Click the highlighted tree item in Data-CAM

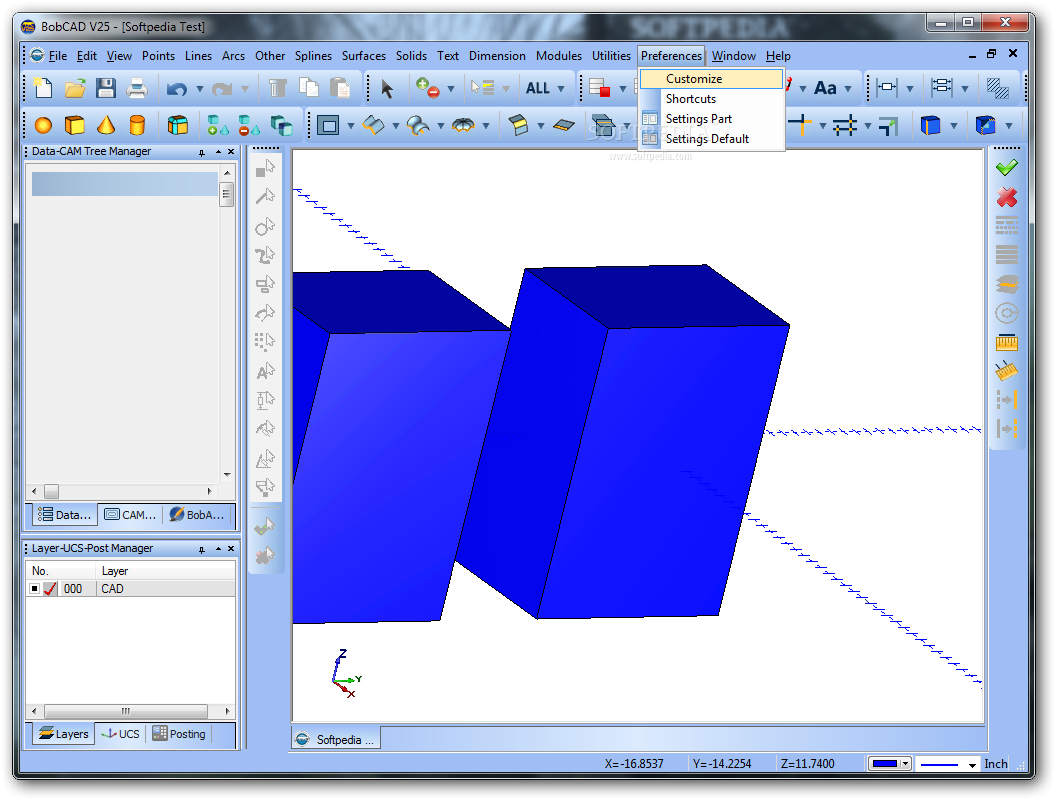[x=125, y=184]
